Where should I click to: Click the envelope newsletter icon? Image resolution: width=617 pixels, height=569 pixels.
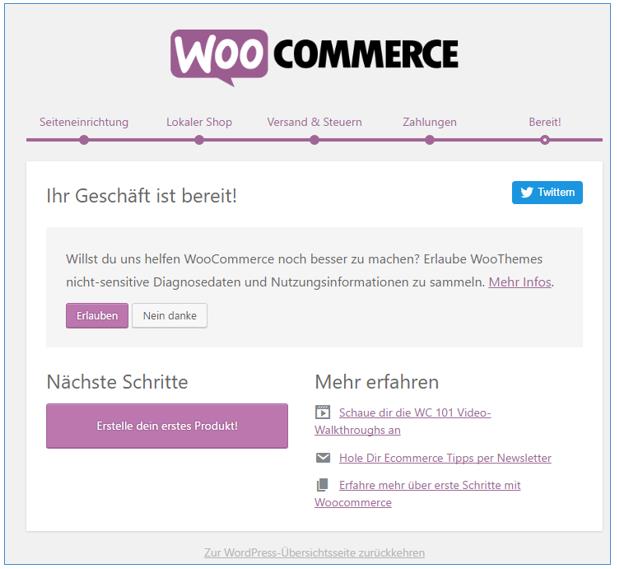[323, 458]
